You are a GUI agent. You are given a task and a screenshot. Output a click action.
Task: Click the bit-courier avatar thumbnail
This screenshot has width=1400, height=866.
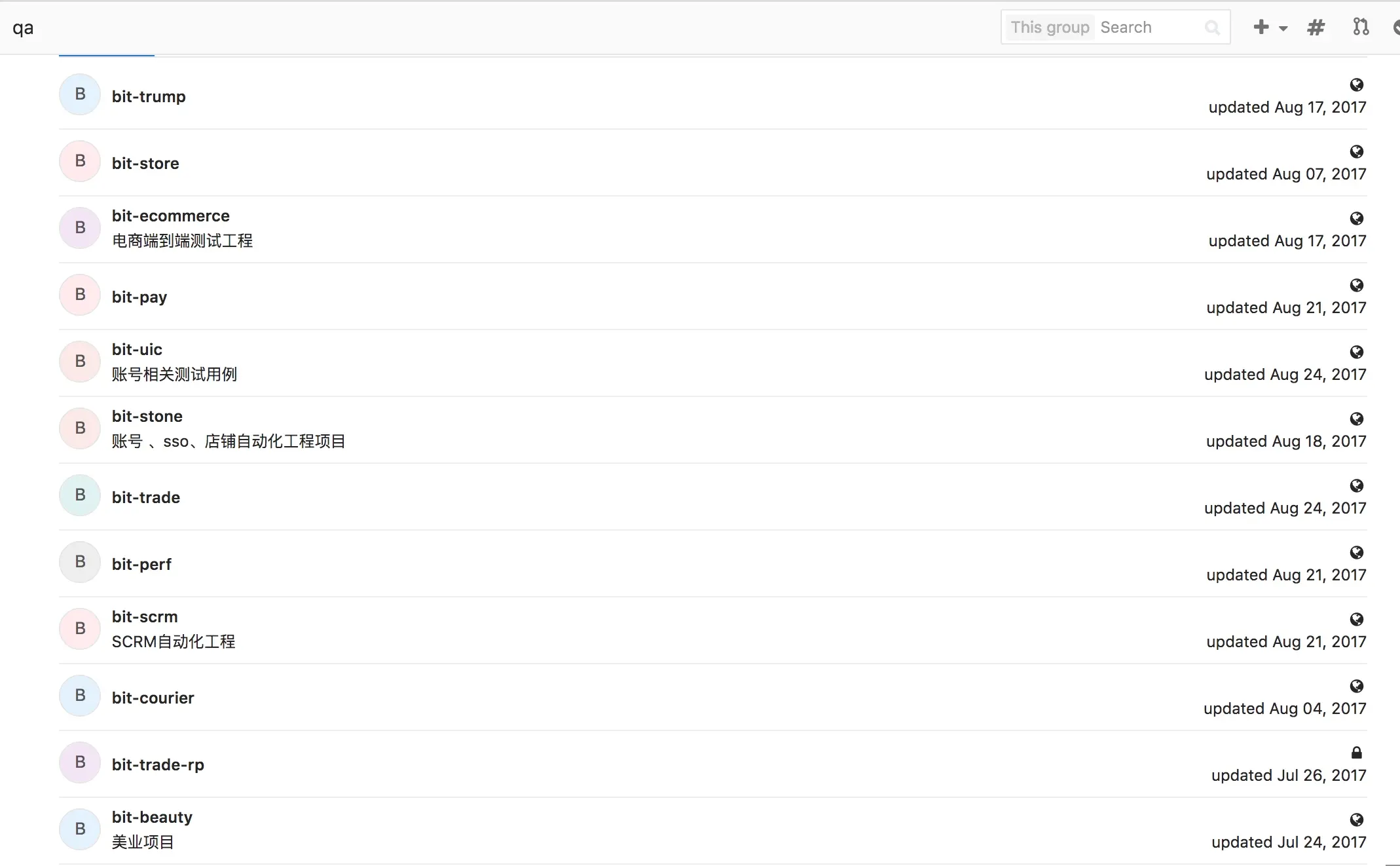pos(80,696)
